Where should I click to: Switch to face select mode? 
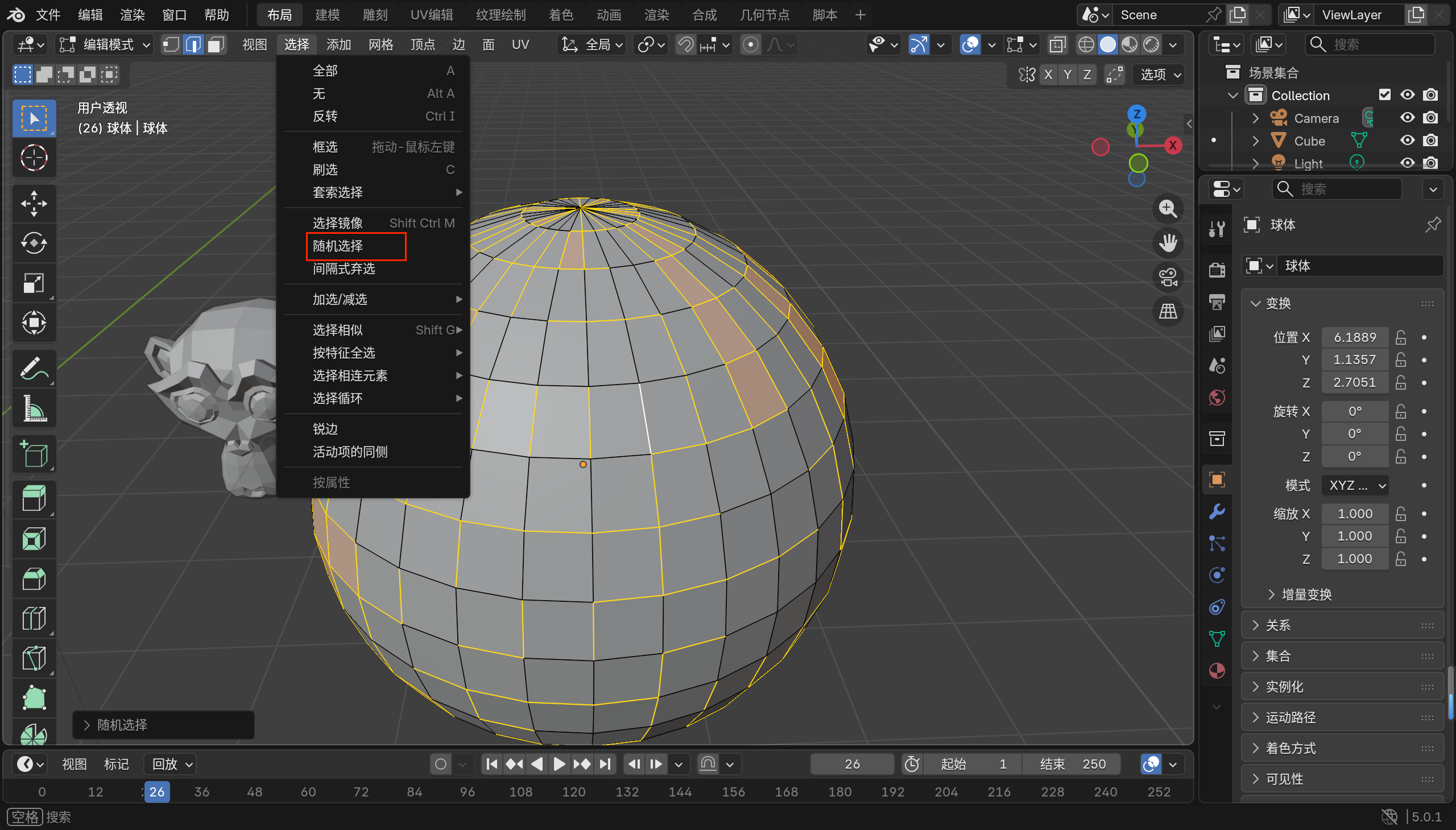pyautogui.click(x=216, y=44)
